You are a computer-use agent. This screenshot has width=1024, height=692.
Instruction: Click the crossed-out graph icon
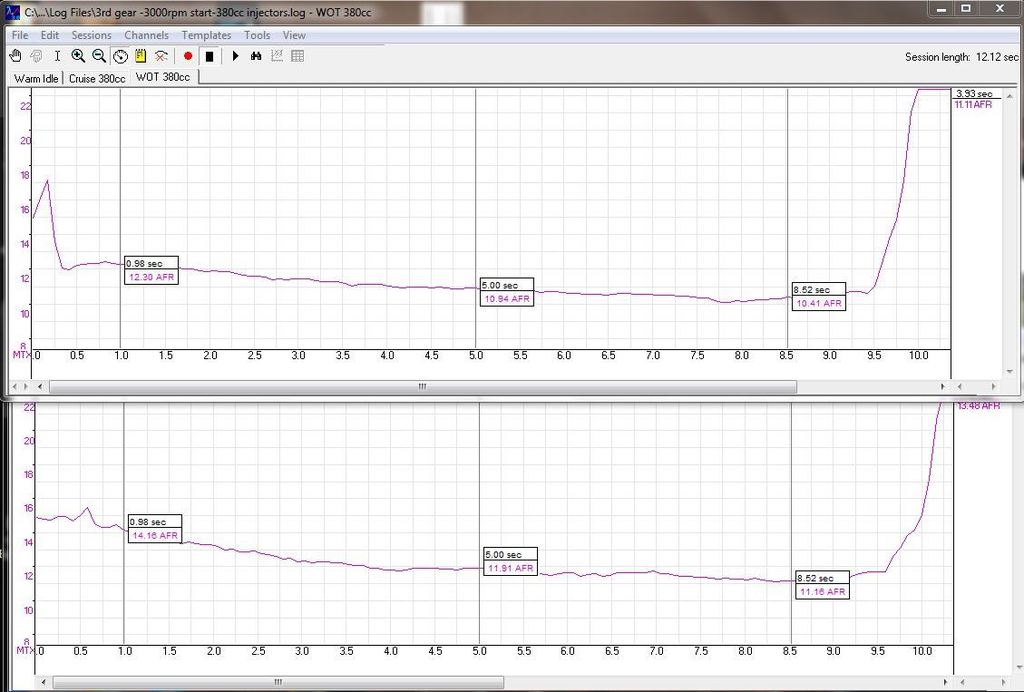(161, 56)
